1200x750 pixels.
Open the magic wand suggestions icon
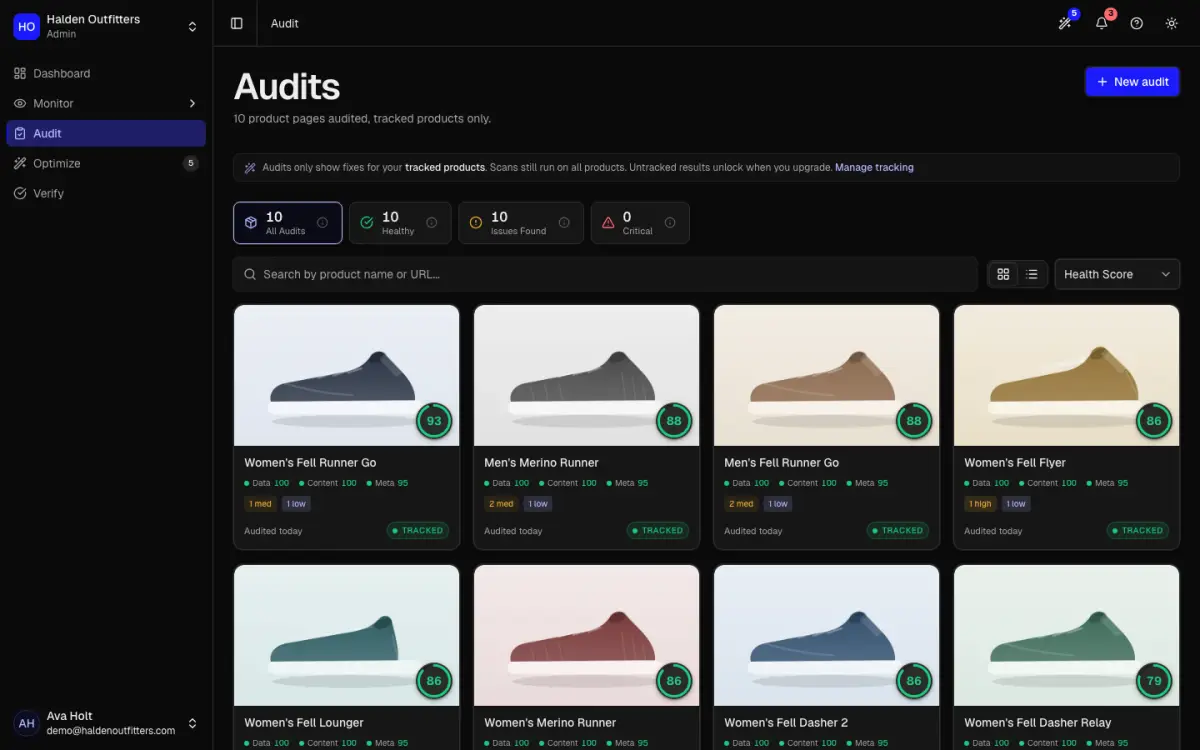tap(1066, 23)
